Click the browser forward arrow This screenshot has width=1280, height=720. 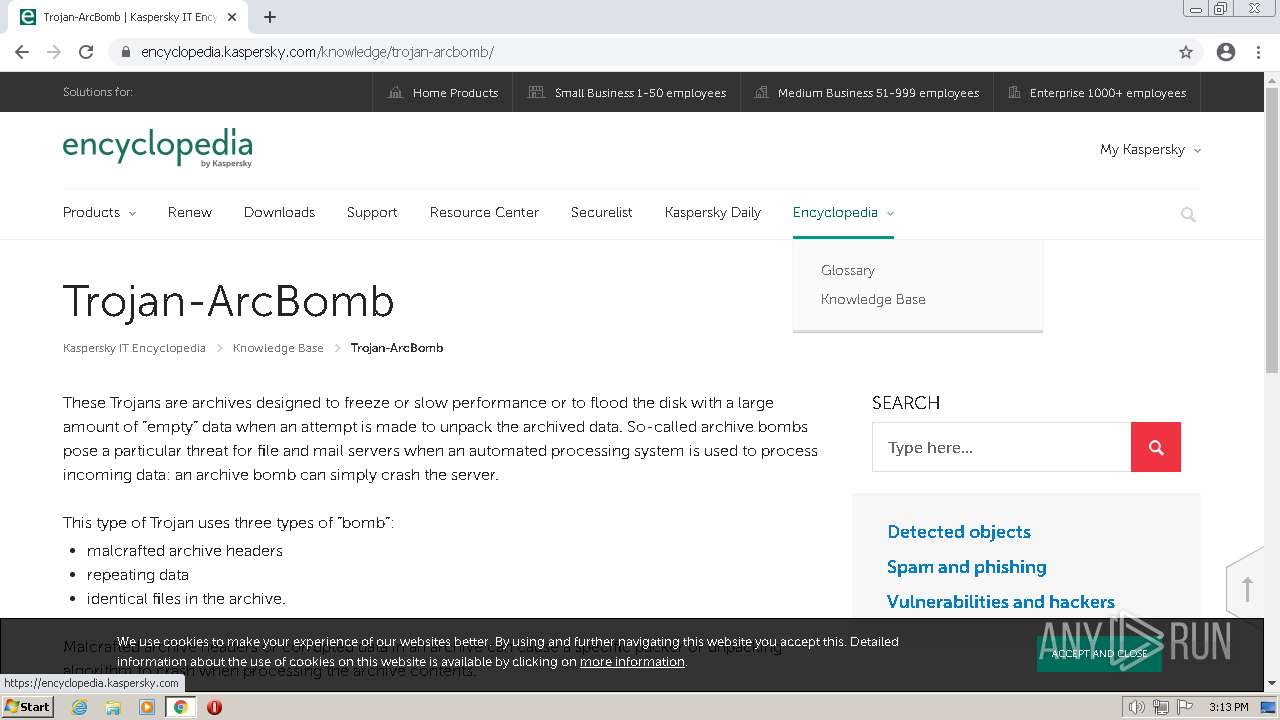click(x=54, y=52)
